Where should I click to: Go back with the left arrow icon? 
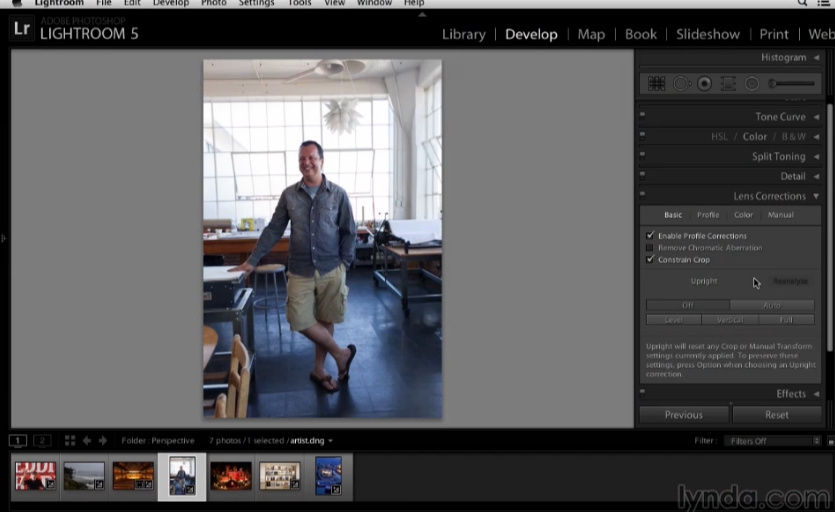pyautogui.click(x=87, y=441)
